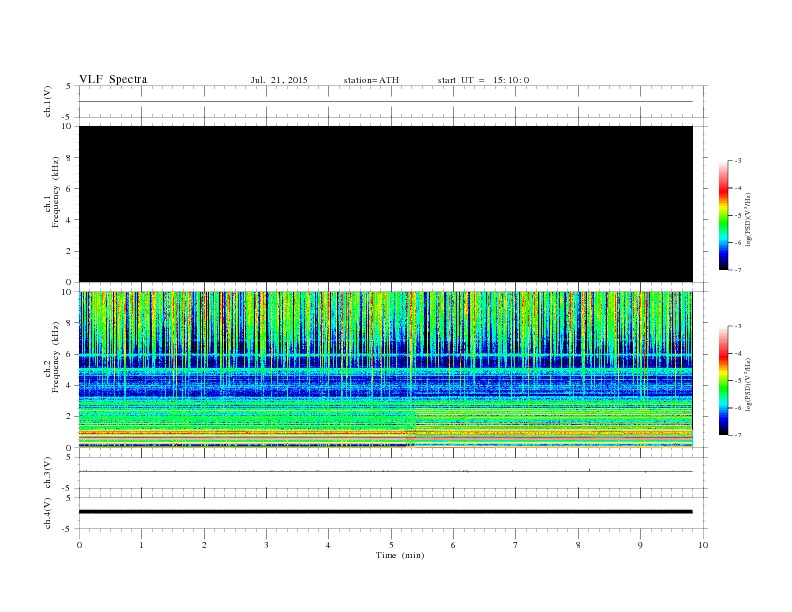
Task: Click the thick ch.4(V) waveform trace
Action: 386,512
